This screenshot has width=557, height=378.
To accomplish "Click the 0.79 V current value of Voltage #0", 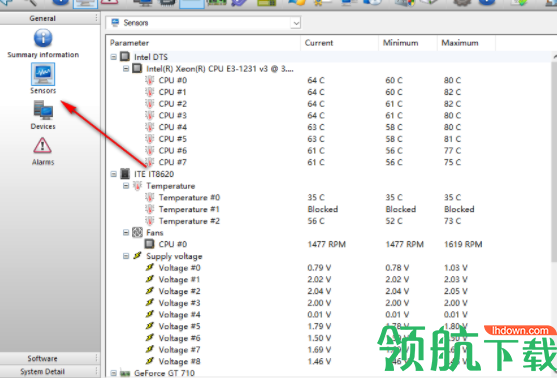I will click(319, 268).
